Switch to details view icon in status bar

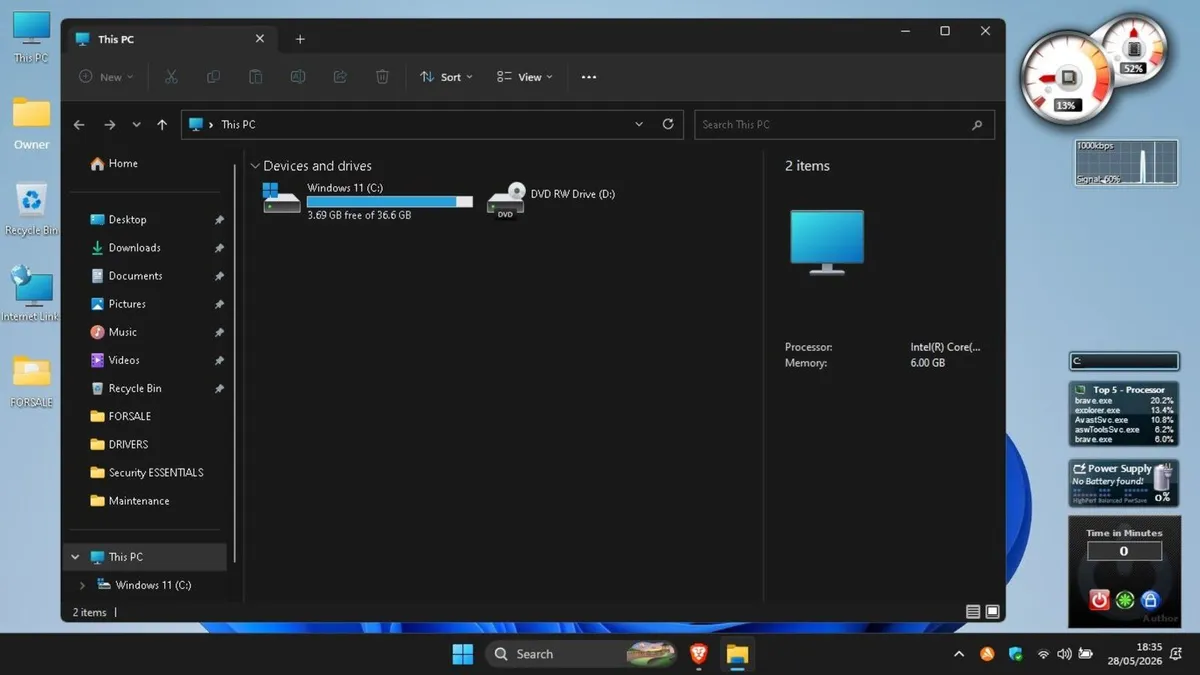(973, 612)
